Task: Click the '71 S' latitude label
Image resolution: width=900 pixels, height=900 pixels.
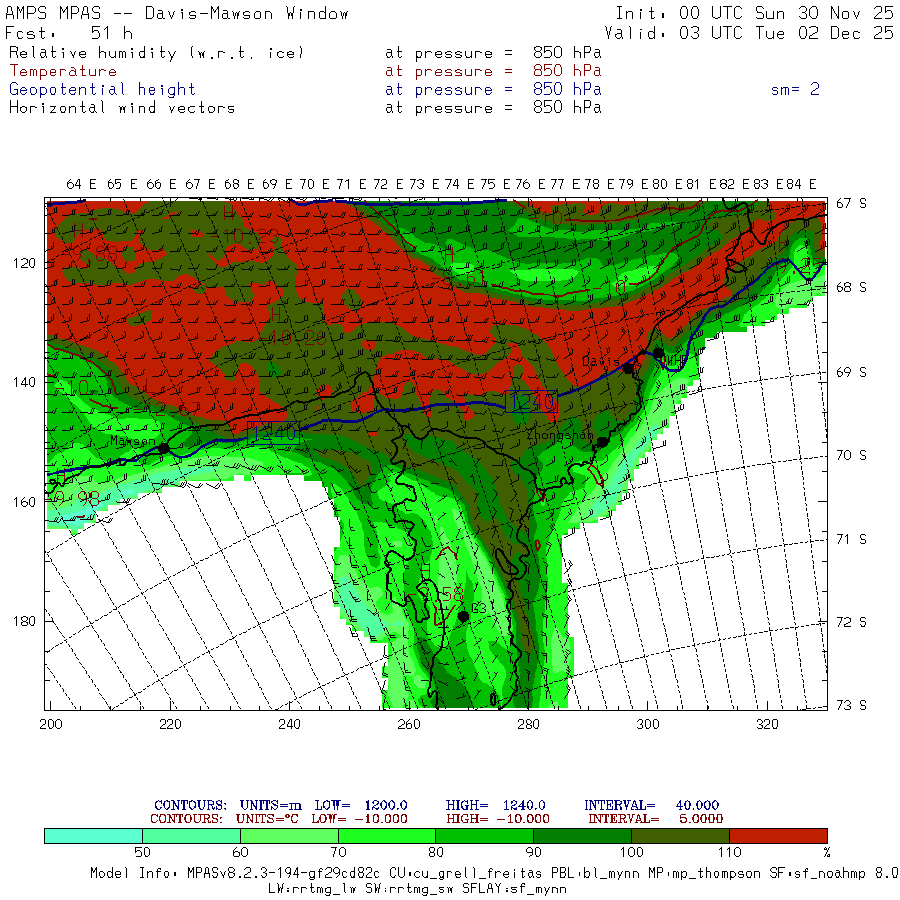Action: (851, 539)
